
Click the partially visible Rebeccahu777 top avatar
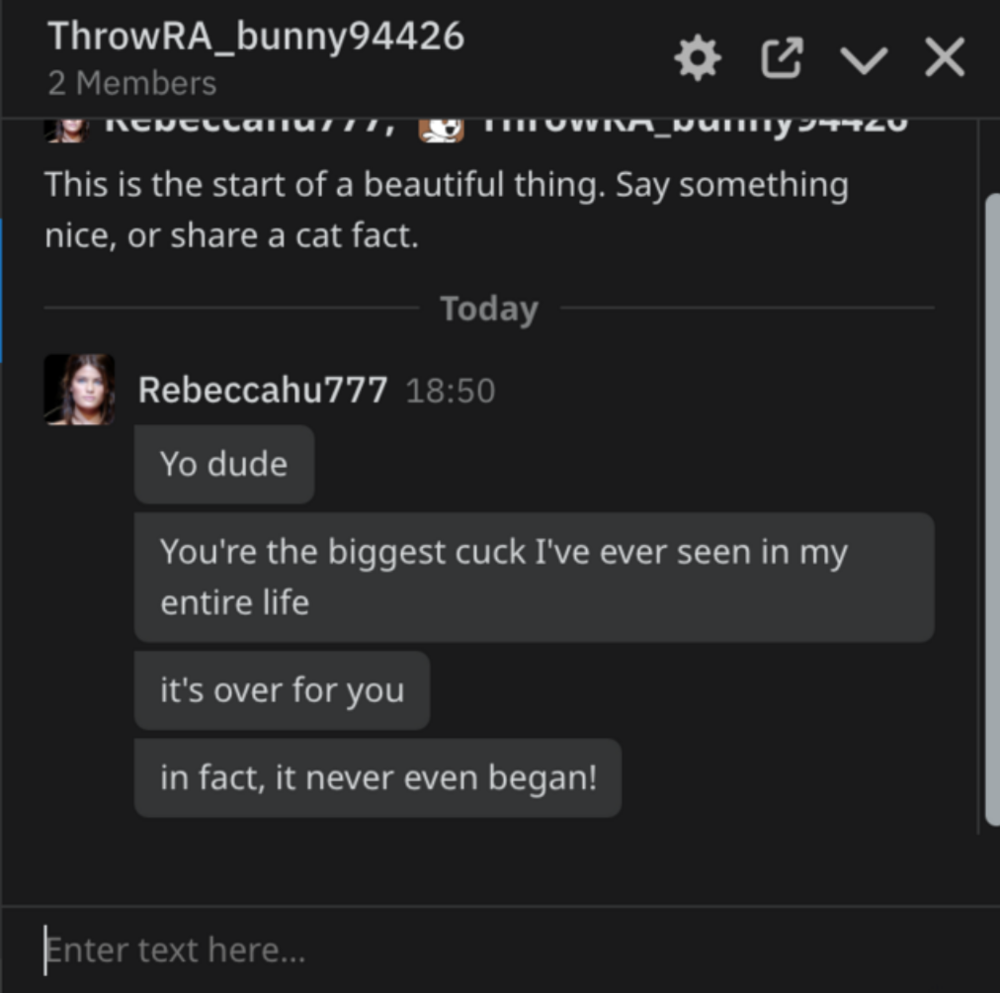coord(66,131)
